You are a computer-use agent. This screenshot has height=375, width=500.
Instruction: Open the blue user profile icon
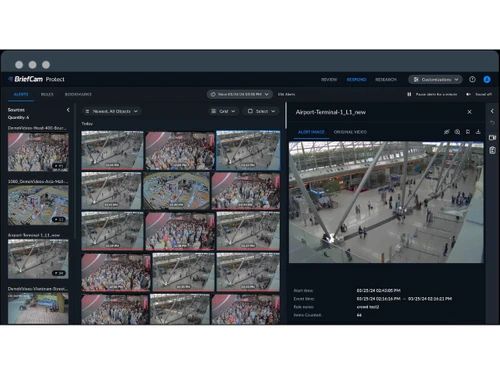[x=487, y=79]
